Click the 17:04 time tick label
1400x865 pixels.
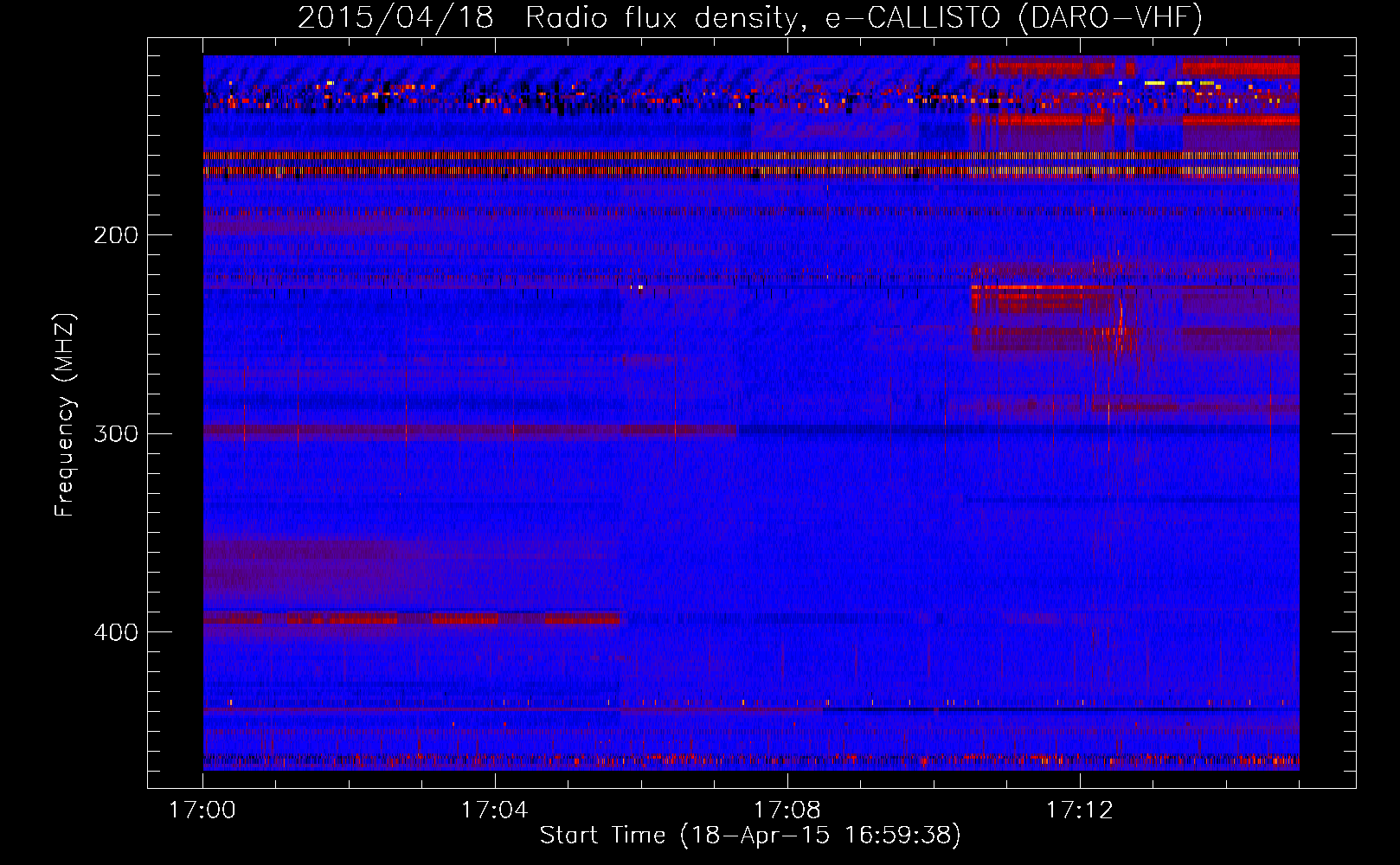pyautogui.click(x=495, y=811)
